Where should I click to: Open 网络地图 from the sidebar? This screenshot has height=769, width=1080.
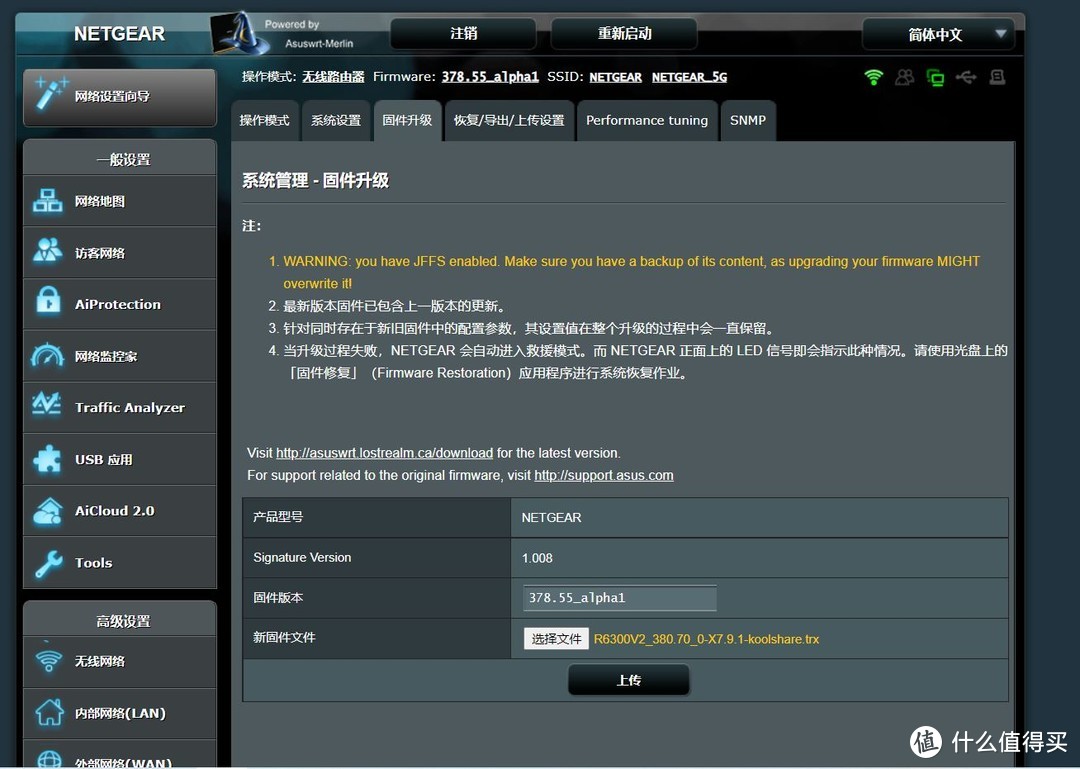click(120, 201)
